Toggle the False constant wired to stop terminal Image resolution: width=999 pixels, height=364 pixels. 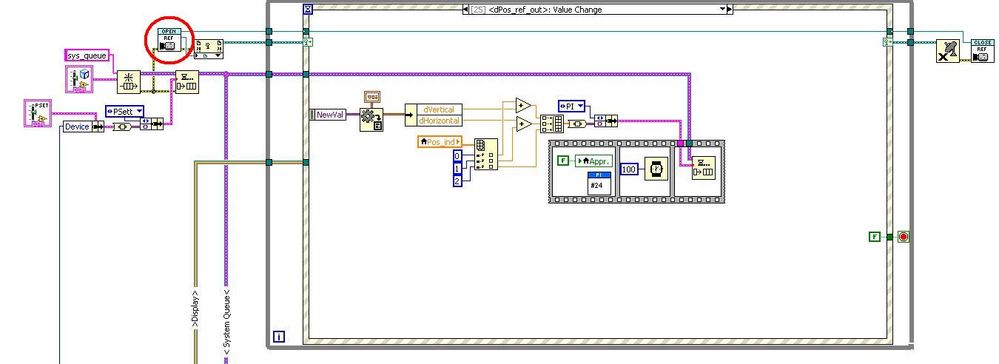pos(874,237)
